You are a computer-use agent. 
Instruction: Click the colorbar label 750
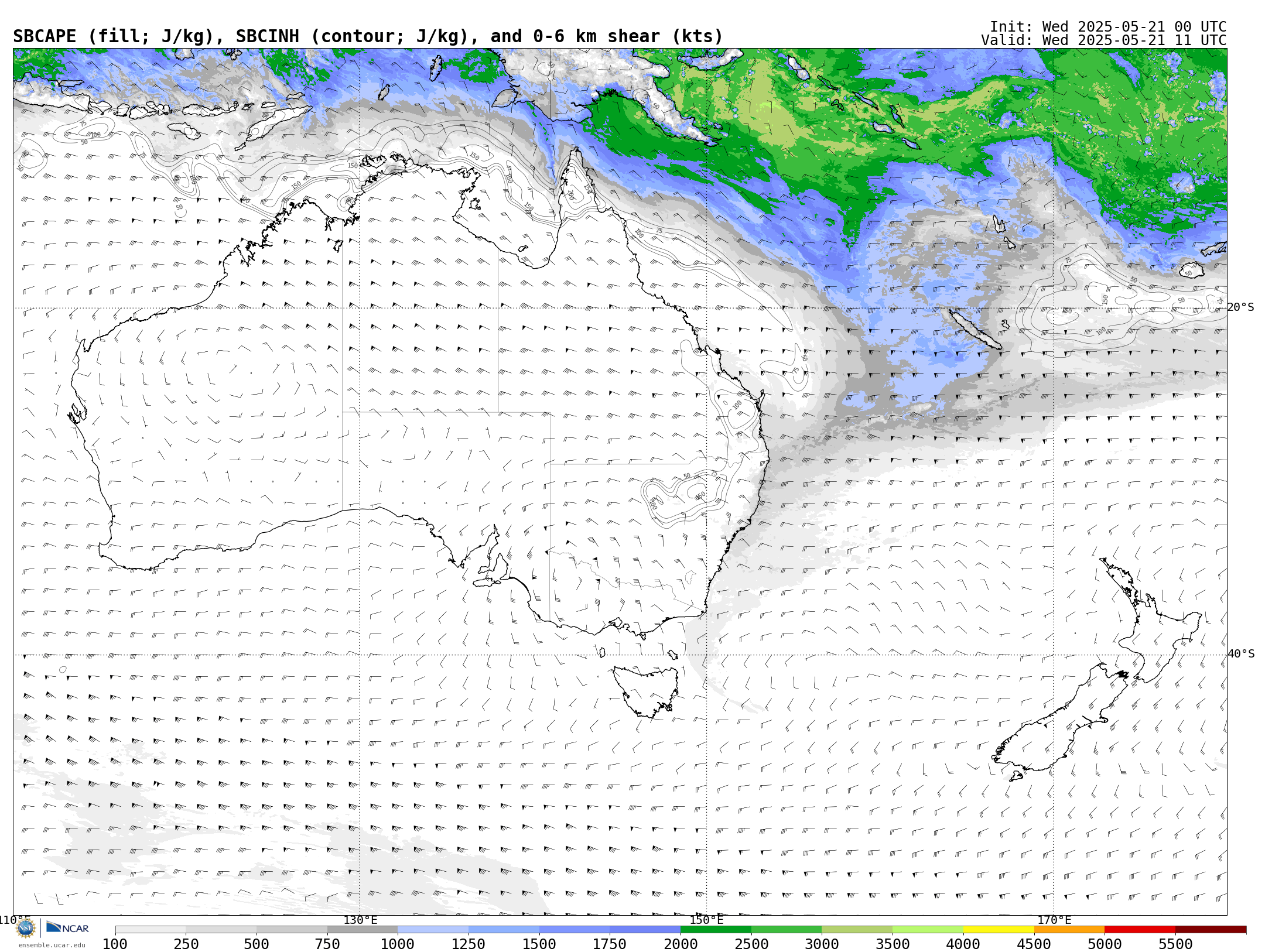tap(327, 944)
